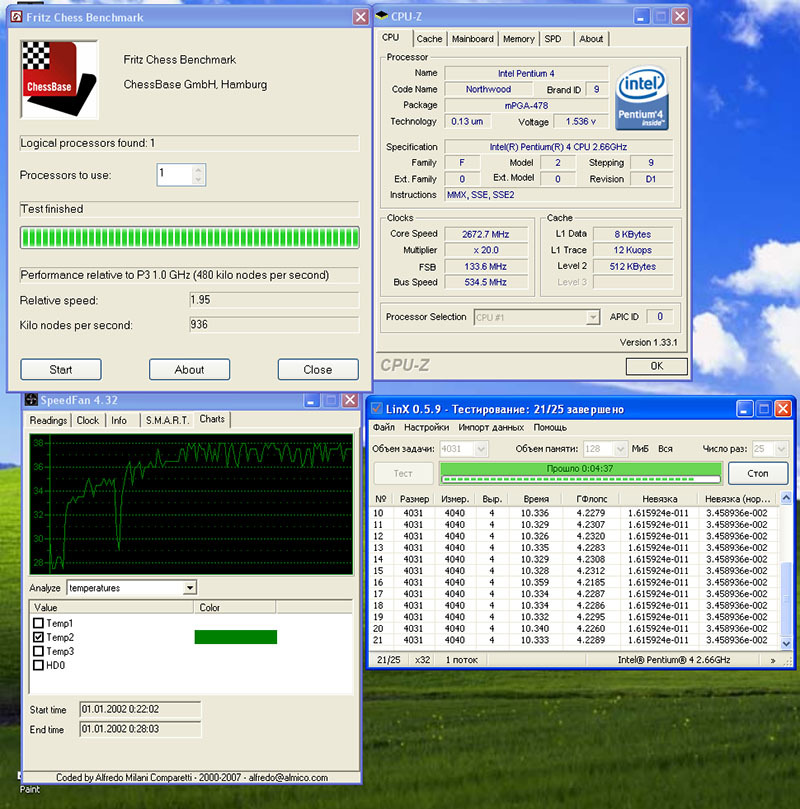Click the Value column header in SpeedFan

pos(112,607)
